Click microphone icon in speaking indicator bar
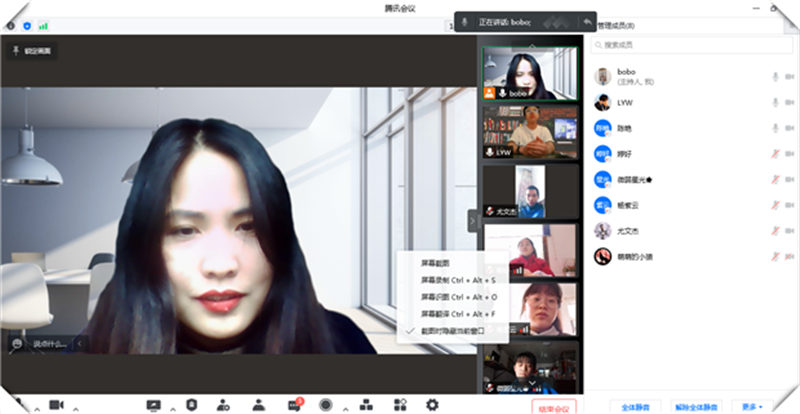This screenshot has height=414, width=800. click(x=464, y=22)
